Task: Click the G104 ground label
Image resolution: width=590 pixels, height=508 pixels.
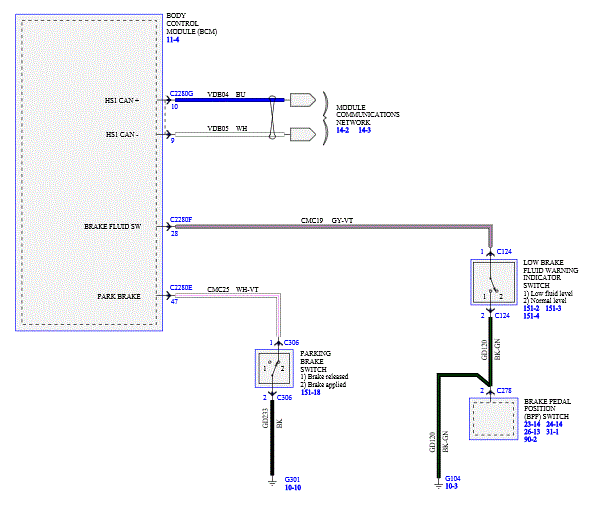Action: tap(453, 478)
